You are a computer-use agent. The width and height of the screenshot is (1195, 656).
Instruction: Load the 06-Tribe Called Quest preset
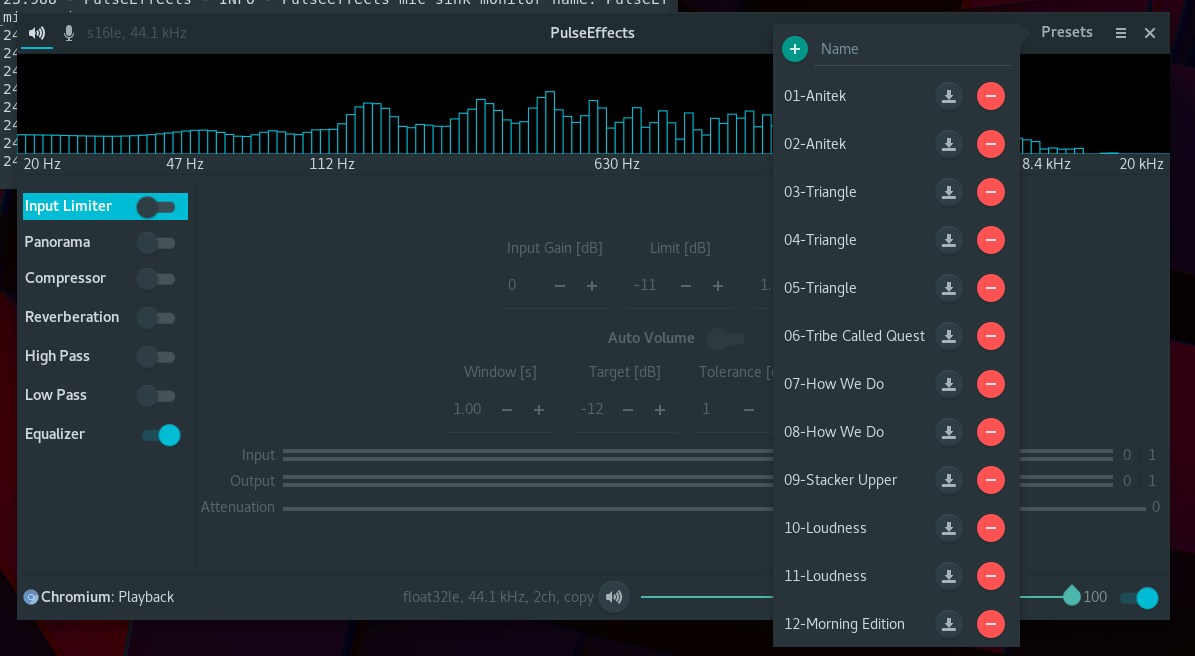(x=949, y=336)
